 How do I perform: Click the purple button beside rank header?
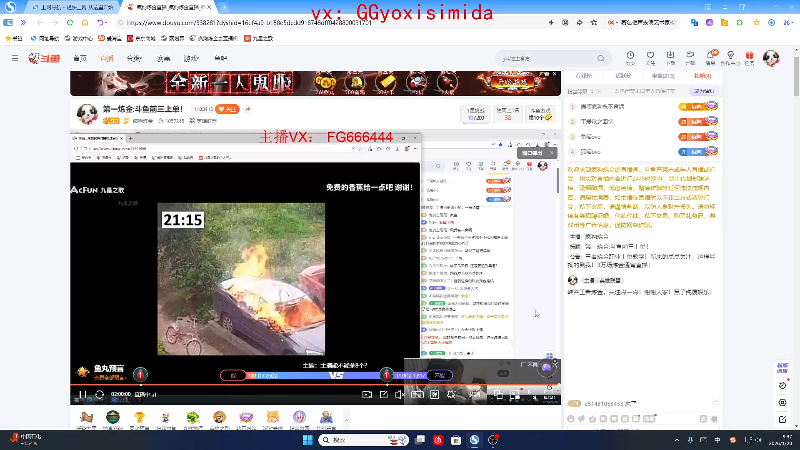tap(703, 91)
